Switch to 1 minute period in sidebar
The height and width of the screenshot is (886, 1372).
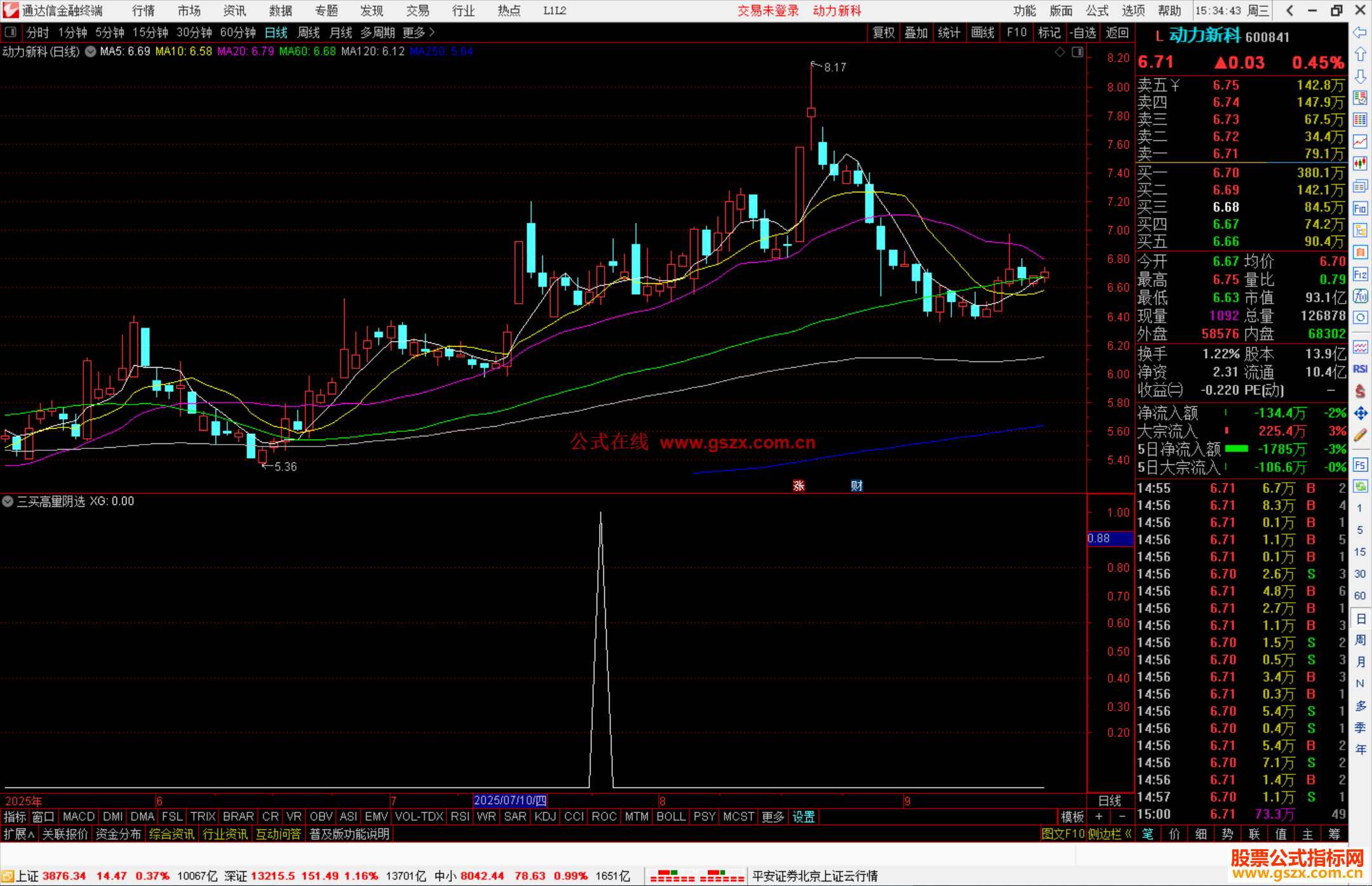pyautogui.click(x=1359, y=508)
